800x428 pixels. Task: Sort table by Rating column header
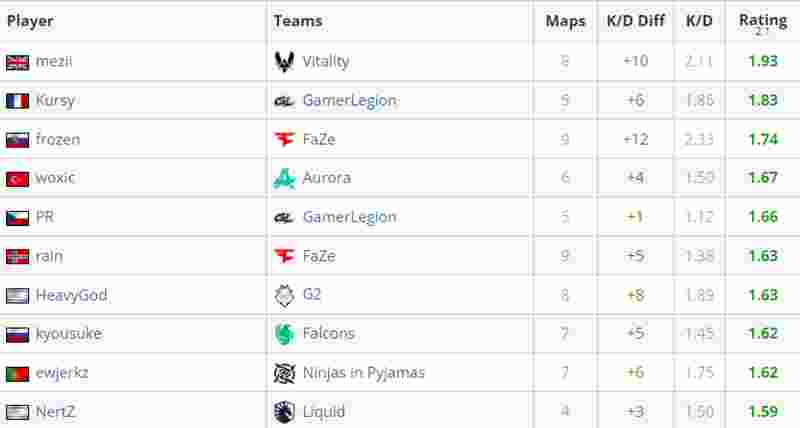(x=763, y=21)
